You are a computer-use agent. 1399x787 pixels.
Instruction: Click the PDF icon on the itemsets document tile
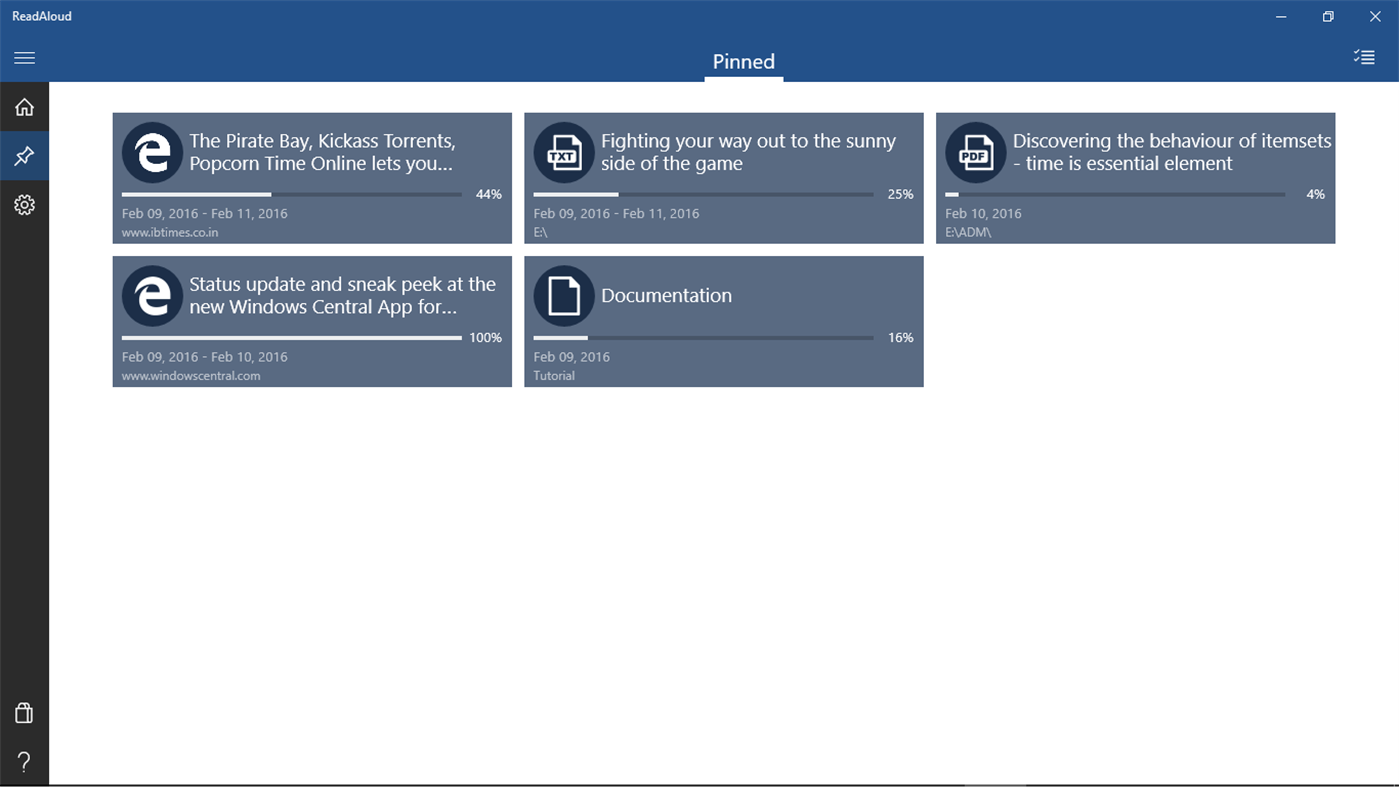click(976, 152)
